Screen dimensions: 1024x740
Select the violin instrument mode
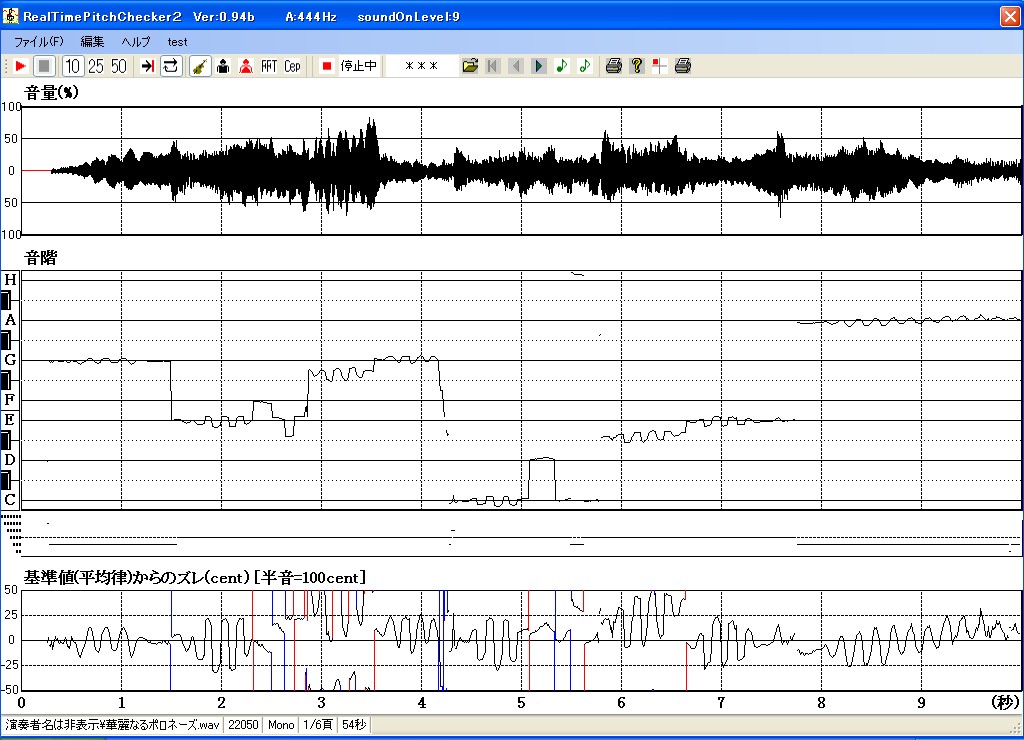click(200, 66)
